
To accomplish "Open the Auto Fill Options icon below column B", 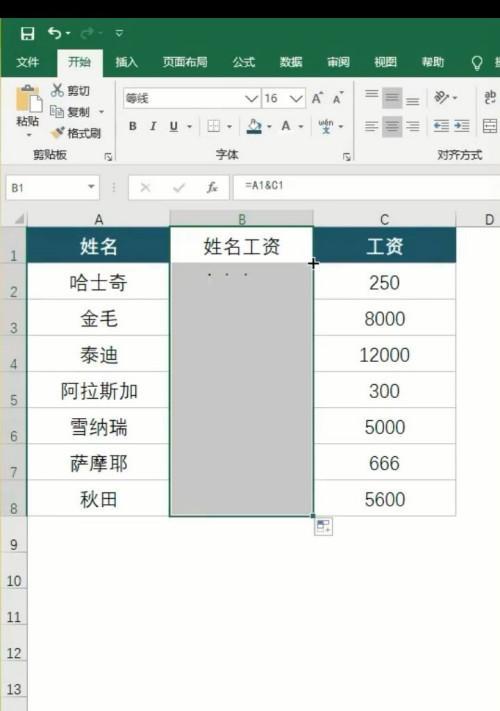I will [x=323, y=526].
